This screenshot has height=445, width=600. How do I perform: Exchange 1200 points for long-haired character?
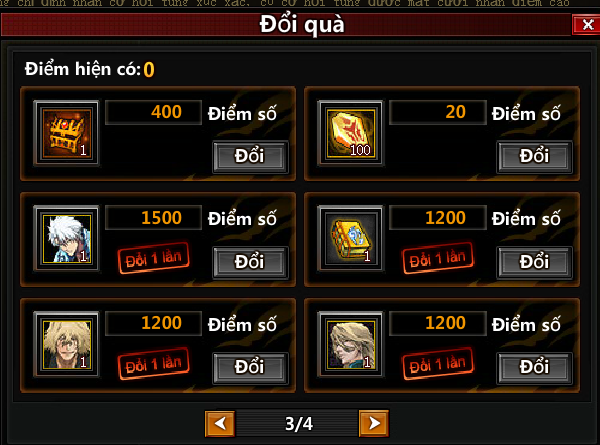535,367
